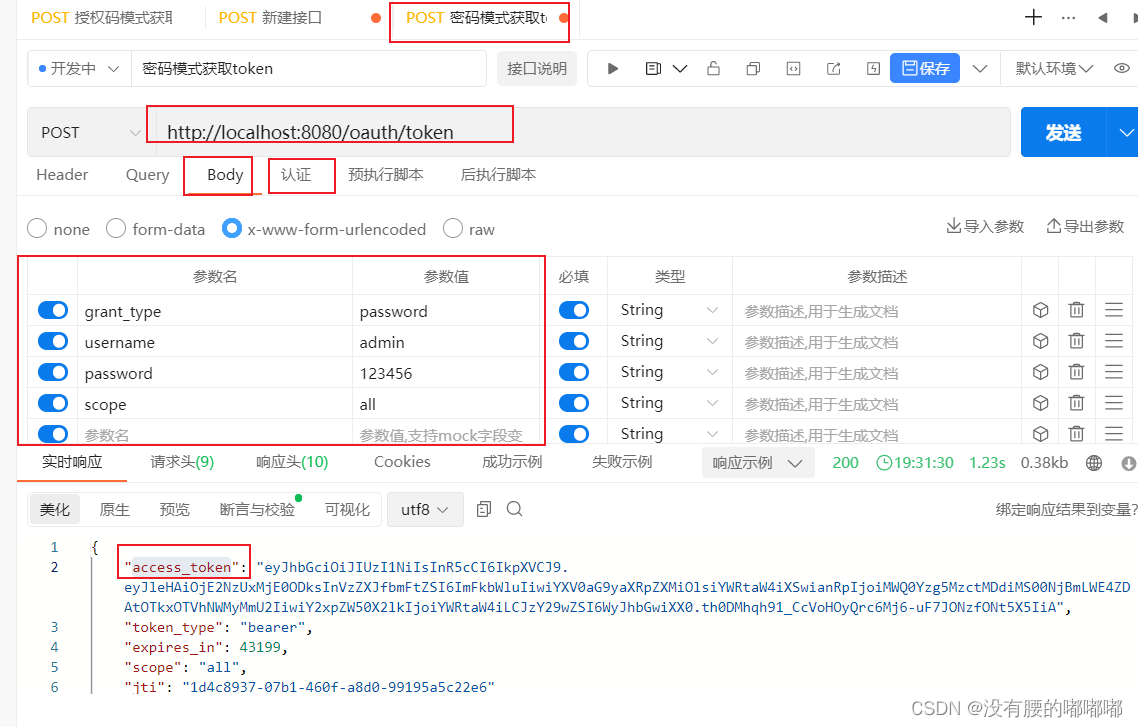Click the password value 123456 cell
Screen dimensions: 1138x727
(448, 373)
